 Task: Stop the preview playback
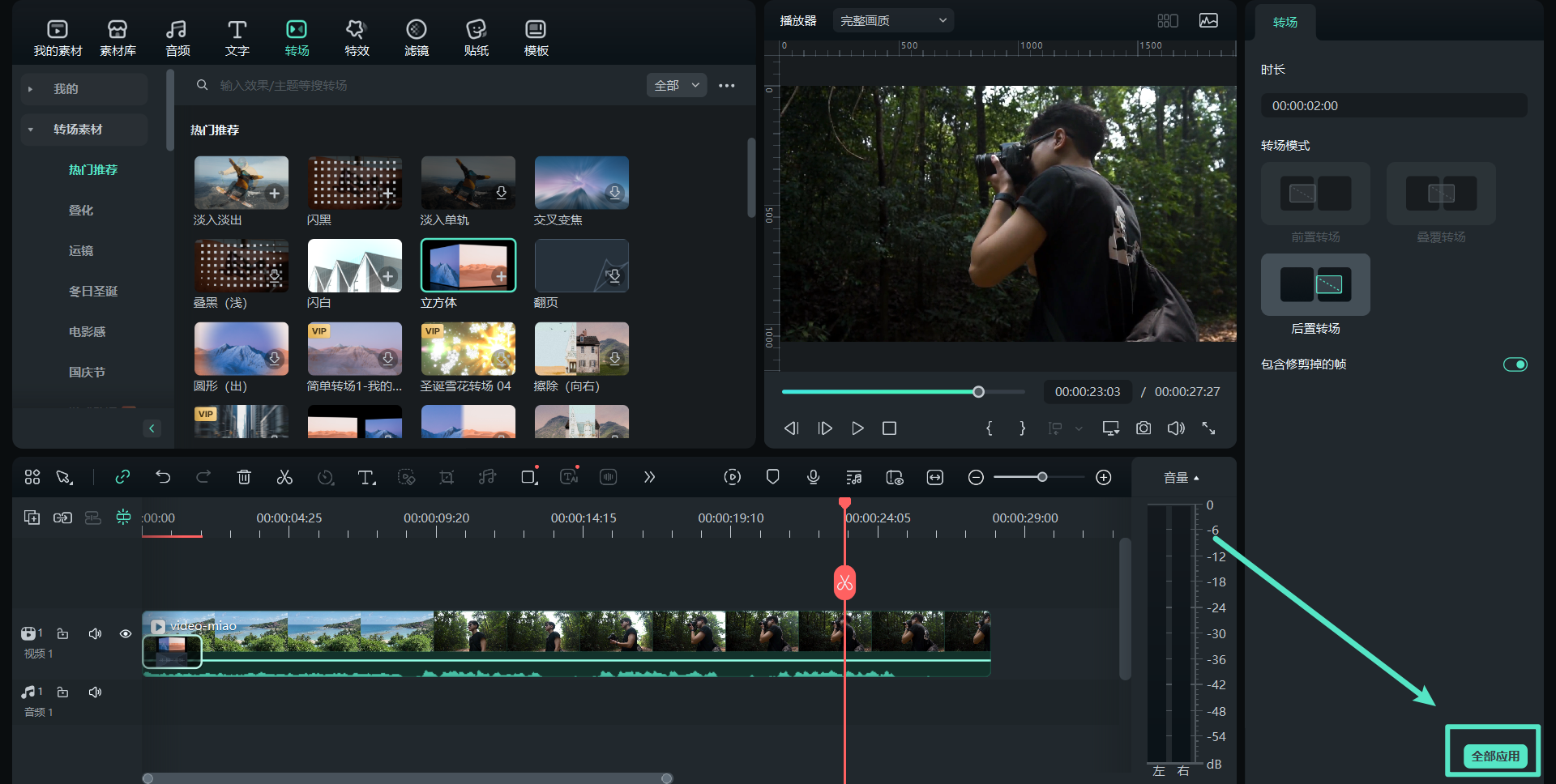pos(889,428)
